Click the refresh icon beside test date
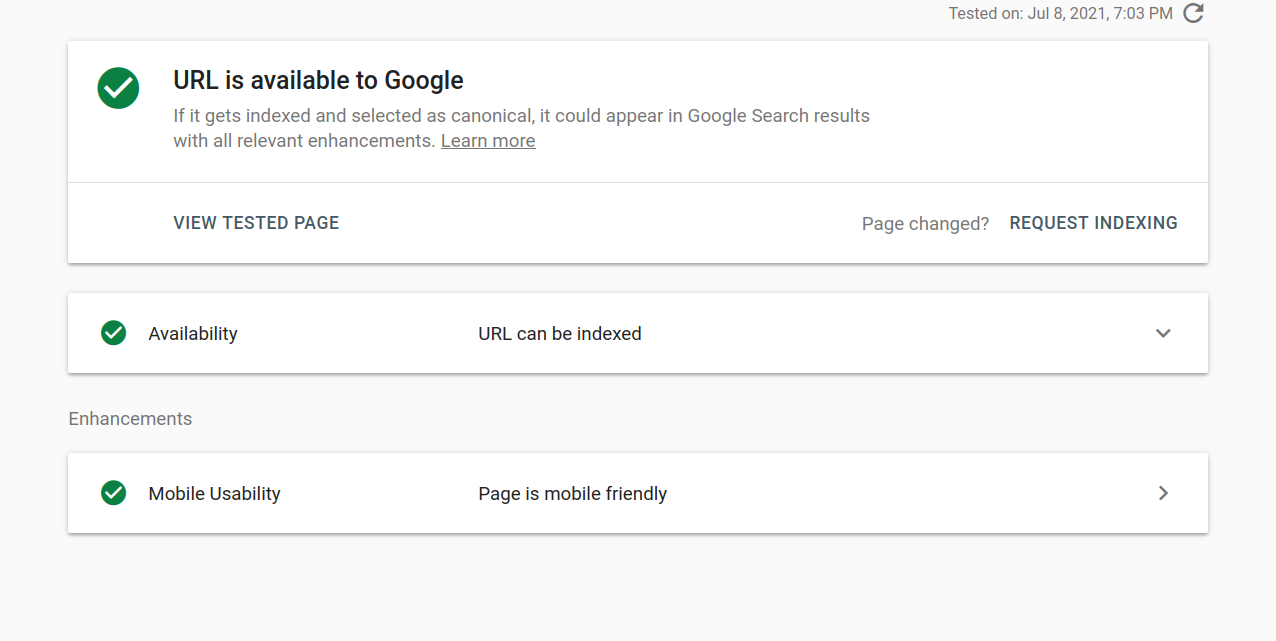 [1193, 14]
